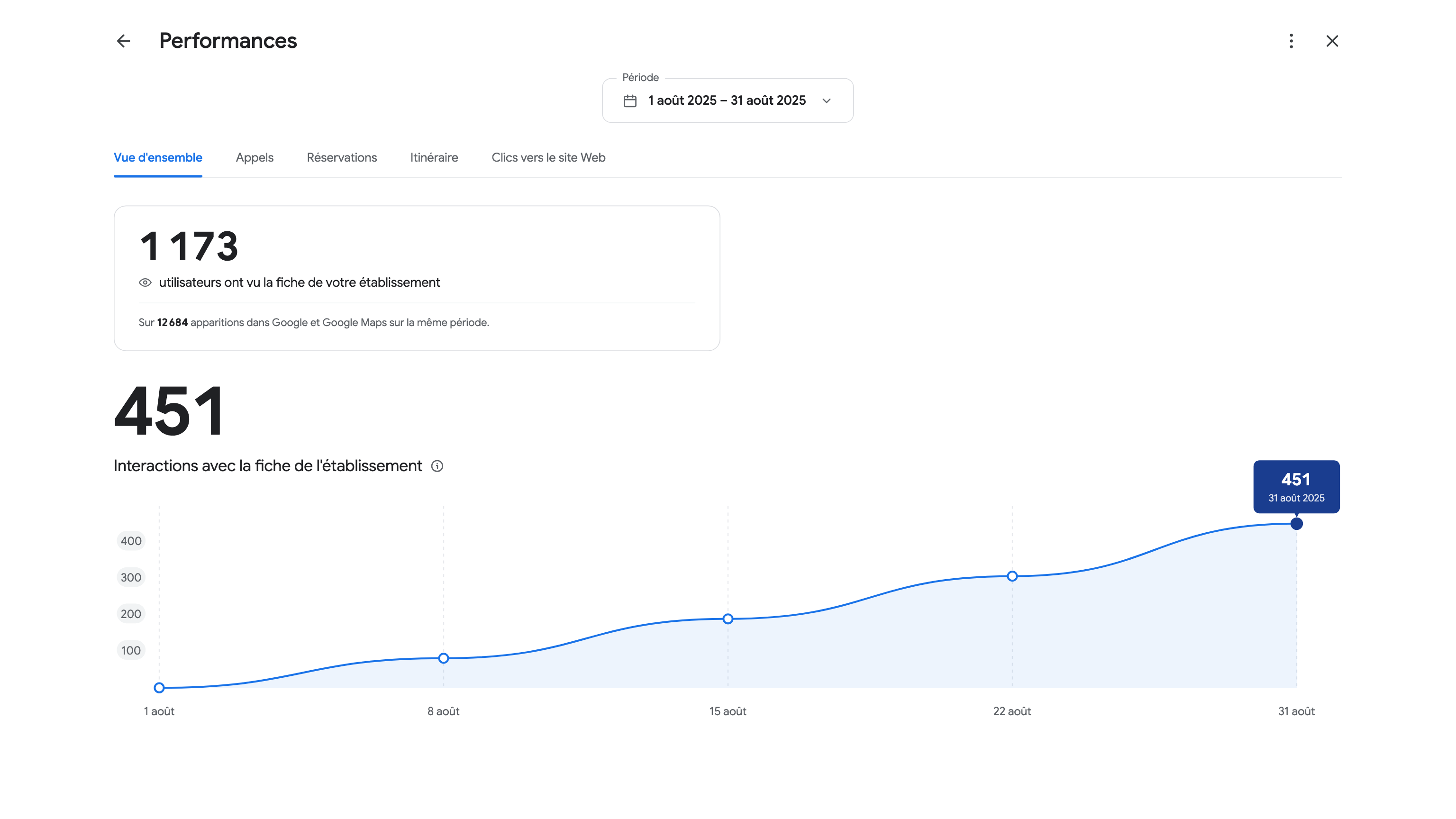This screenshot has height=819, width=1456.
Task: Open the three-dot more options menu
Action: point(1291,41)
